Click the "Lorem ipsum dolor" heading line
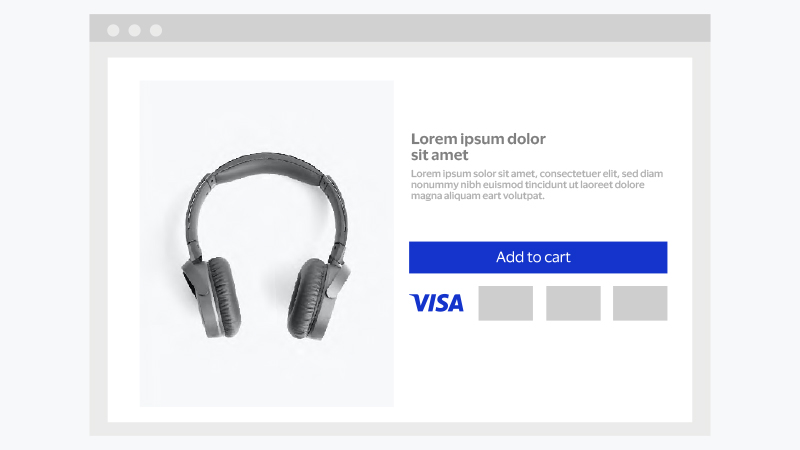 (x=478, y=139)
